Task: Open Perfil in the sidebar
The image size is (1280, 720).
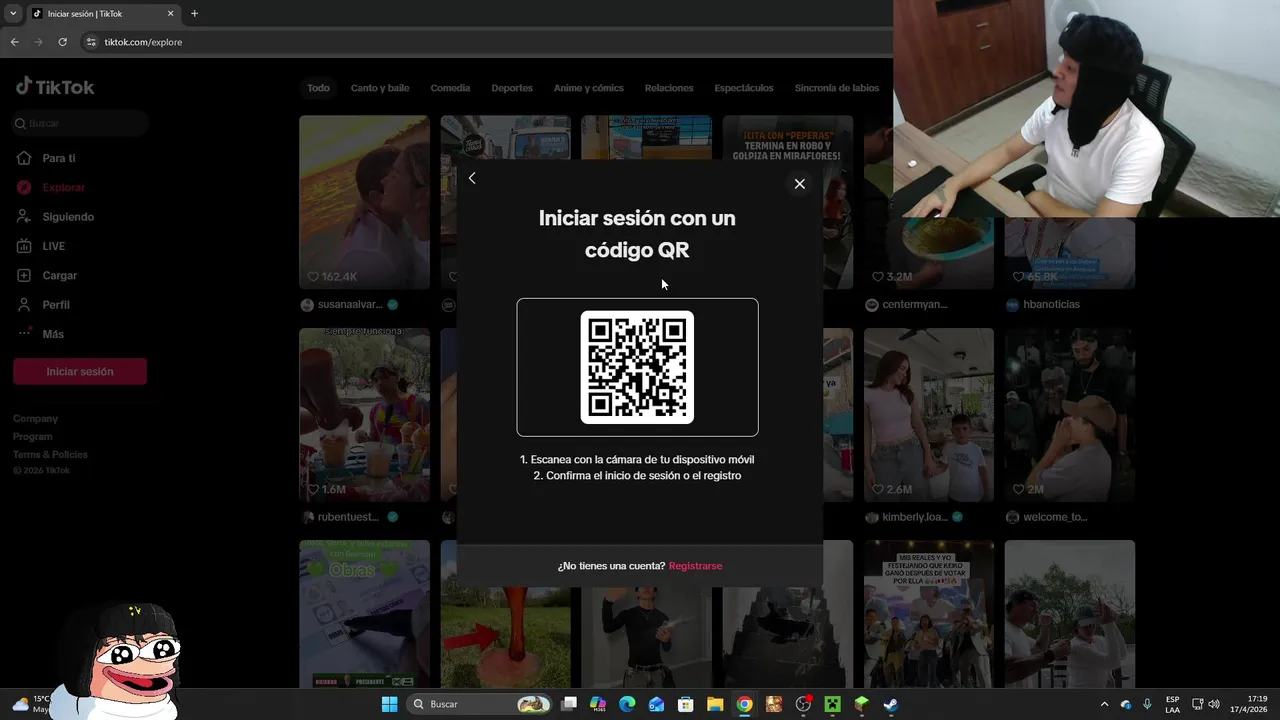Action: pos(55,305)
